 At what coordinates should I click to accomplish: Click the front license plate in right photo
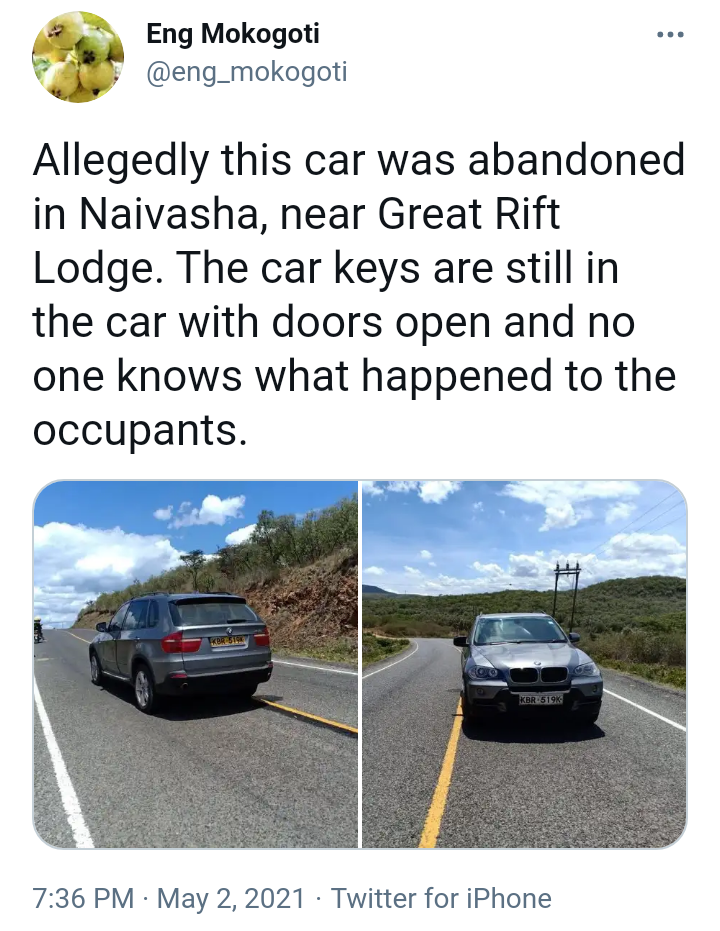point(541,700)
